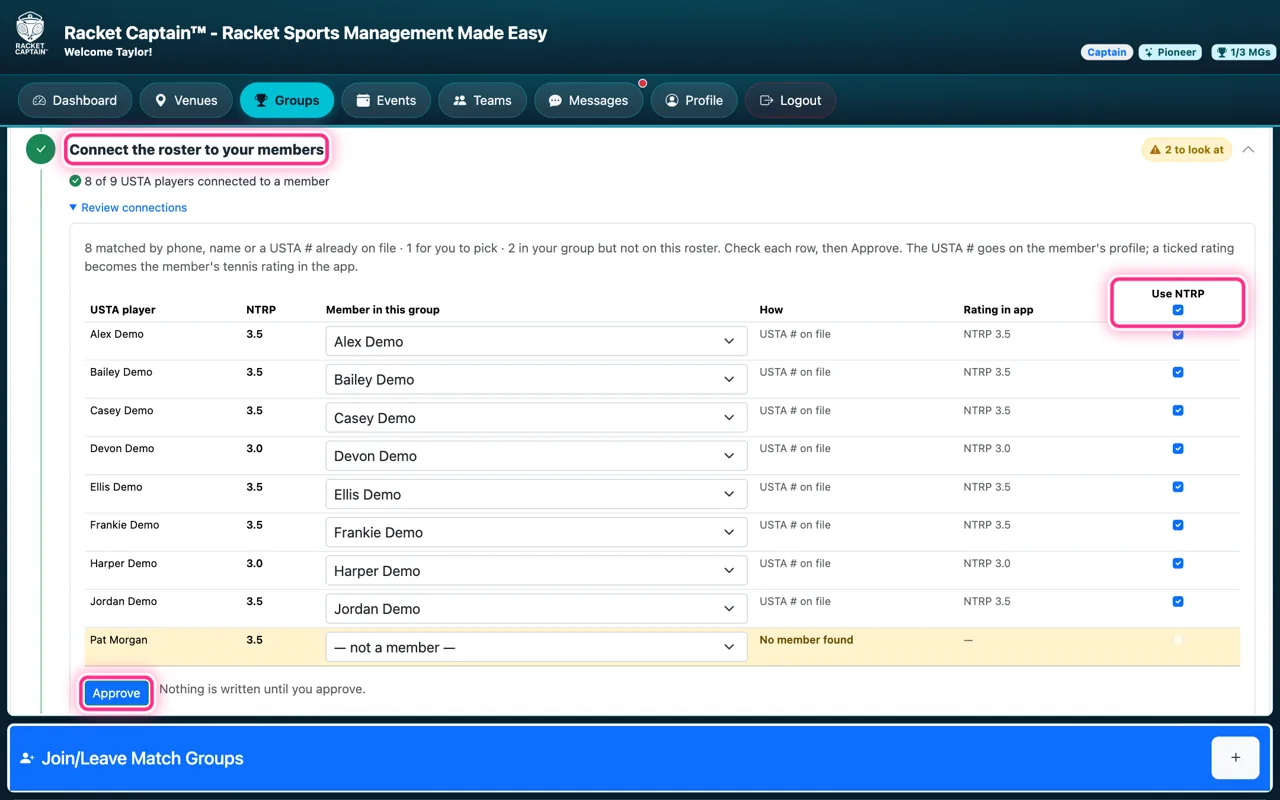This screenshot has width=1280, height=800.
Task: Uncheck Use NTRP for Alex Demo
Action: 1178,334
